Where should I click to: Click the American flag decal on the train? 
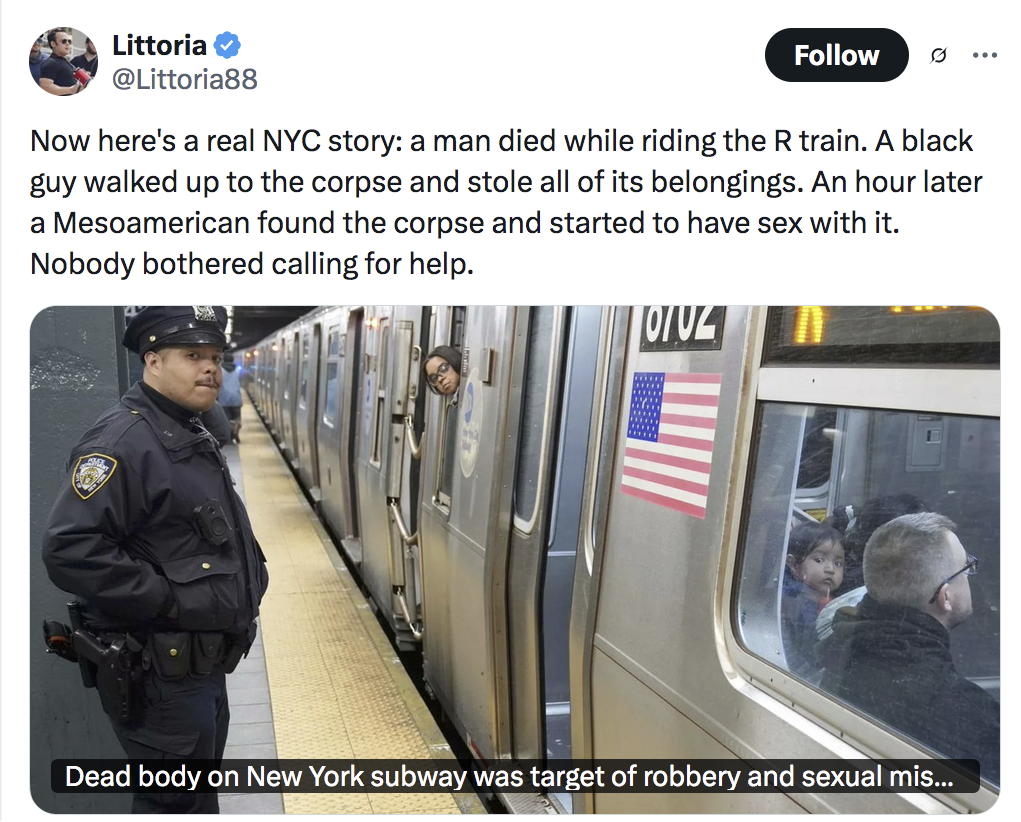point(671,444)
